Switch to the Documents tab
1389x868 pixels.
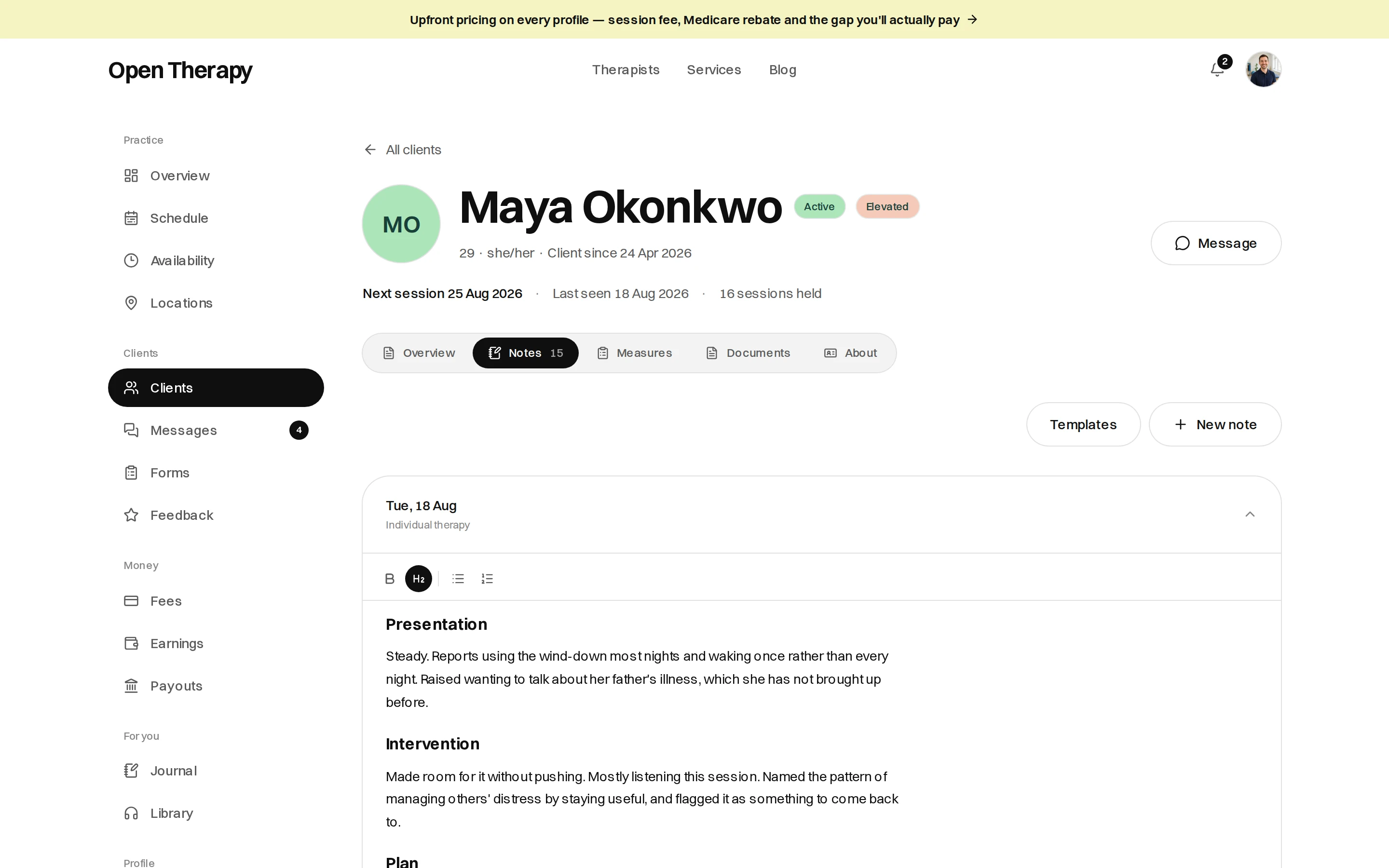748,353
